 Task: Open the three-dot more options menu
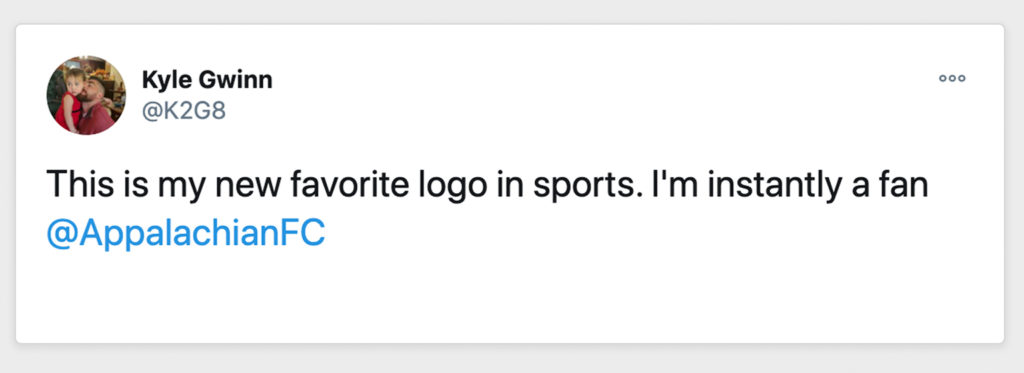(x=952, y=78)
